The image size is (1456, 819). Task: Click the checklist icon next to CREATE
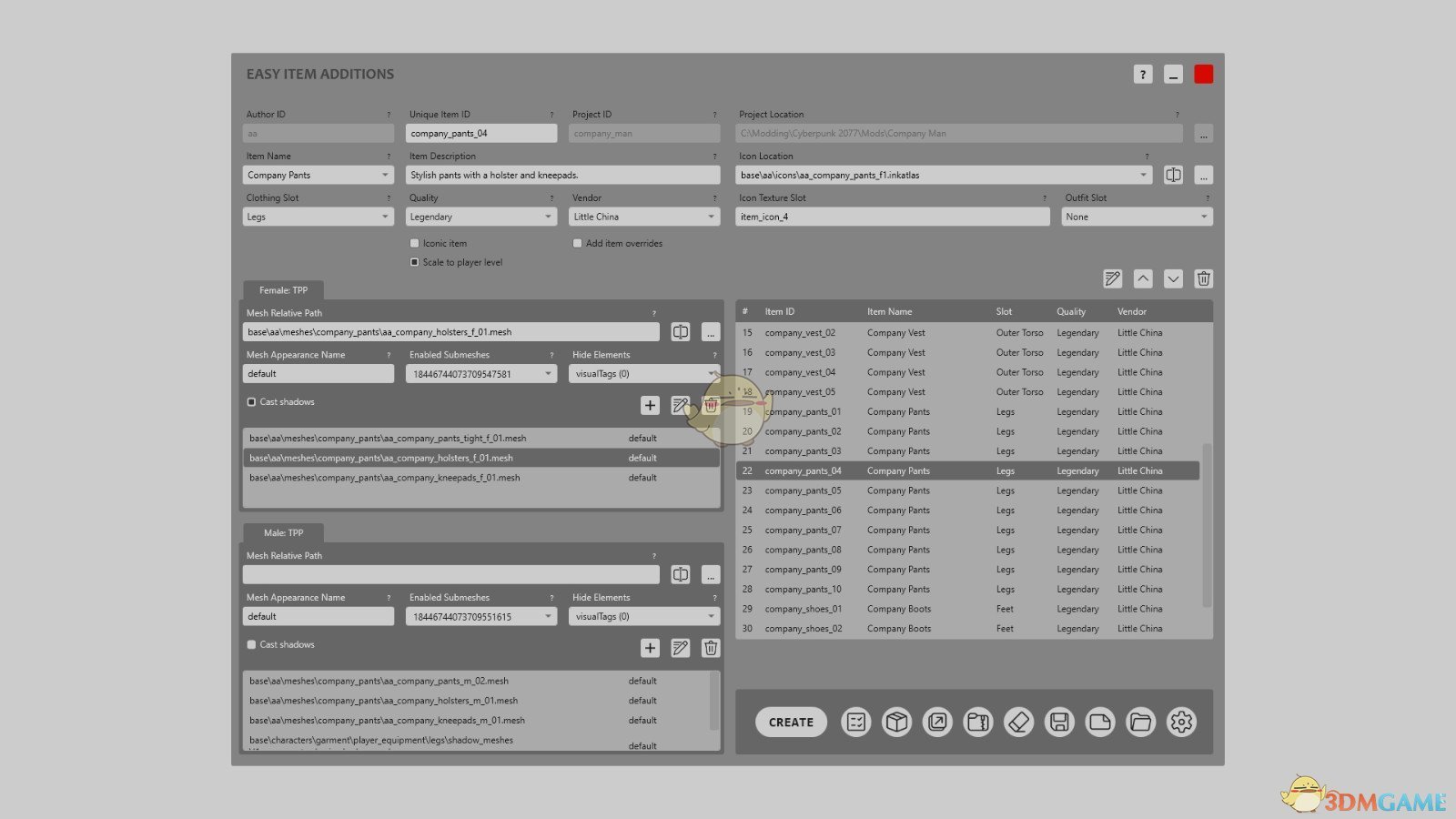[x=855, y=722]
